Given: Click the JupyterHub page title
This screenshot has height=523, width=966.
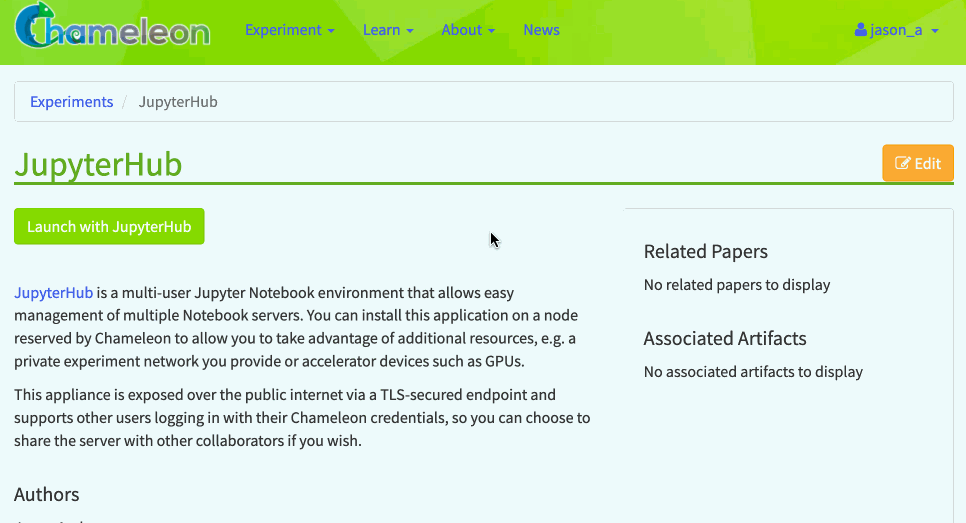Looking at the screenshot, I should (99, 164).
